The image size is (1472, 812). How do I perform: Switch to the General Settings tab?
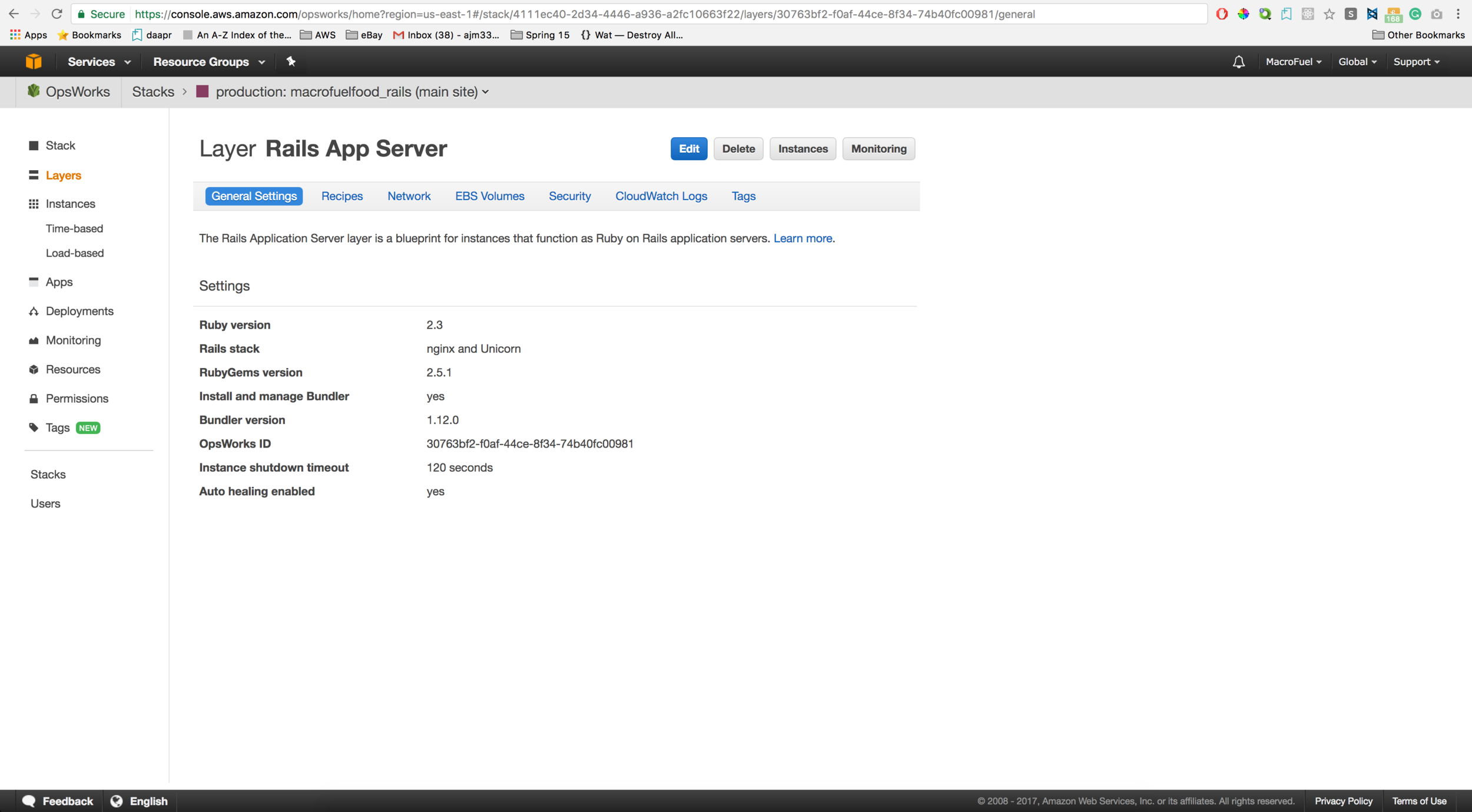click(254, 196)
